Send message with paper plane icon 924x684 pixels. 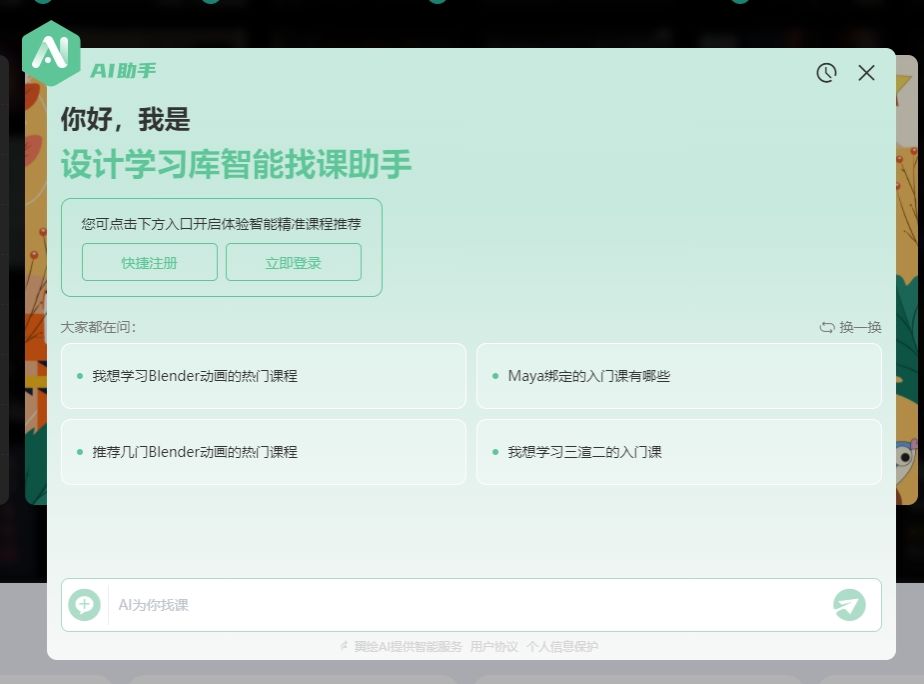click(849, 604)
